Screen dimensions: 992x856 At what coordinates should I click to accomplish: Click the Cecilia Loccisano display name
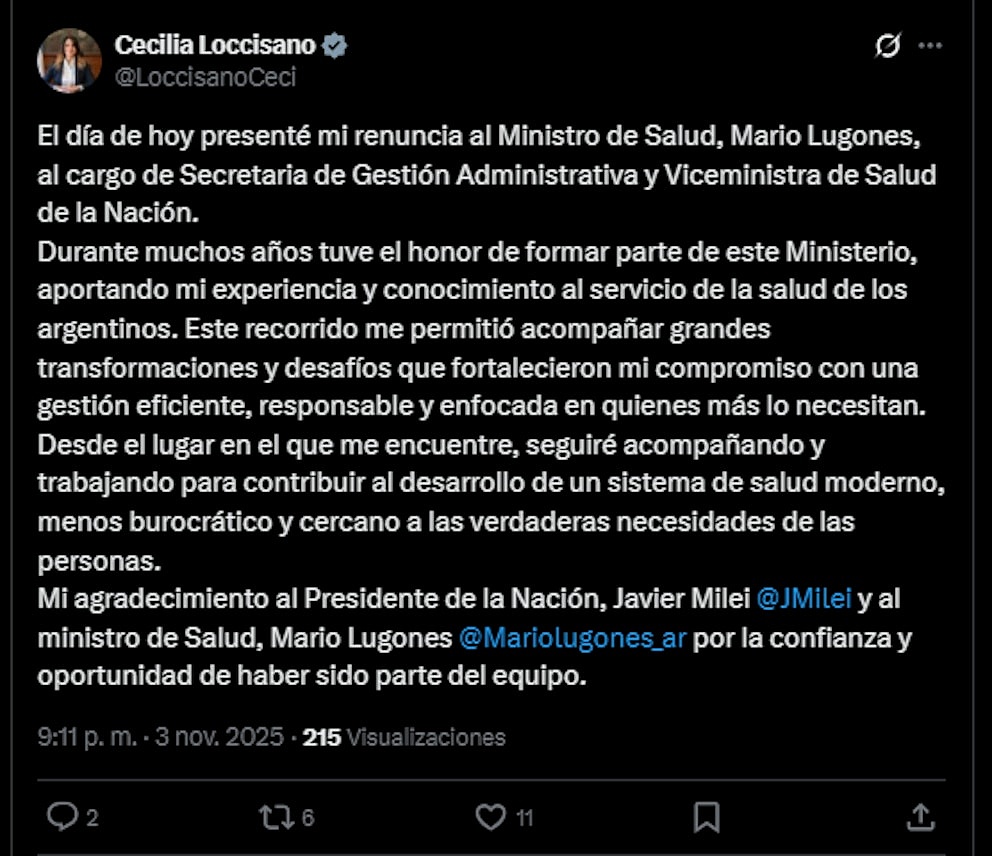coord(215,45)
